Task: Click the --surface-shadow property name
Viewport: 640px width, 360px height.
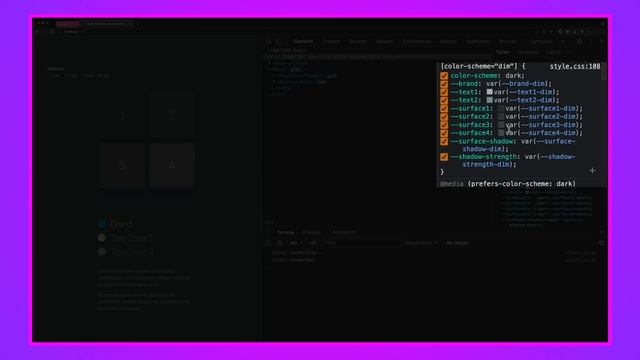Action: tap(482, 141)
